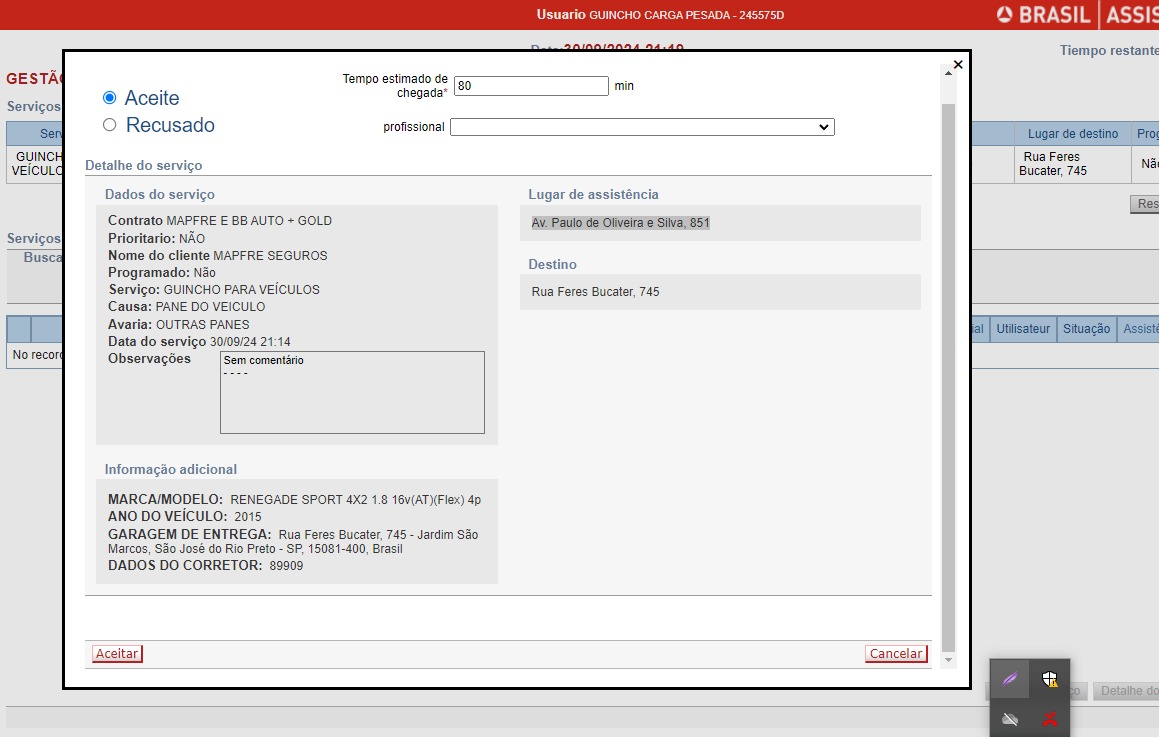Open the profissional dropdown
Image resolution: width=1159 pixels, height=737 pixels.
coord(642,127)
